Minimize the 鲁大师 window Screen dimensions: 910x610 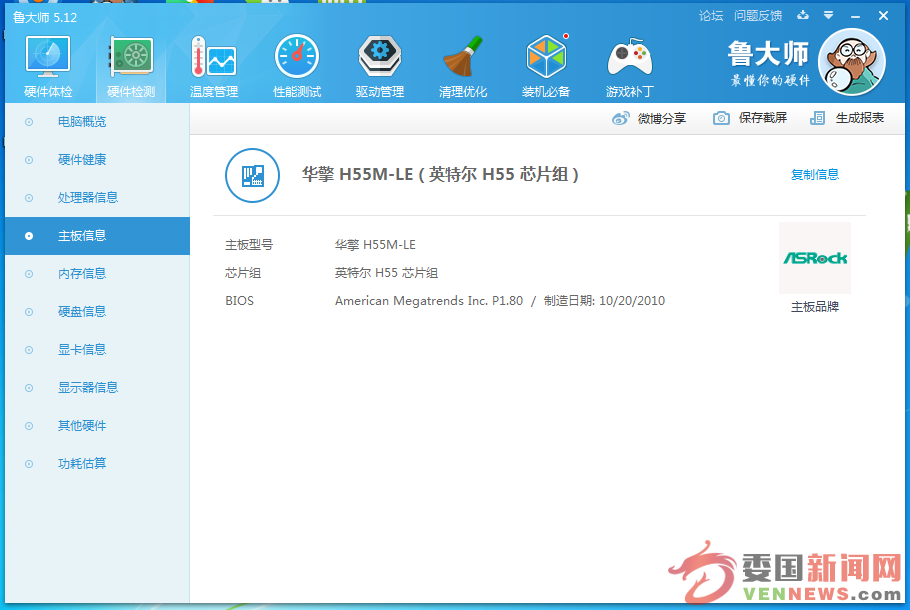855,16
